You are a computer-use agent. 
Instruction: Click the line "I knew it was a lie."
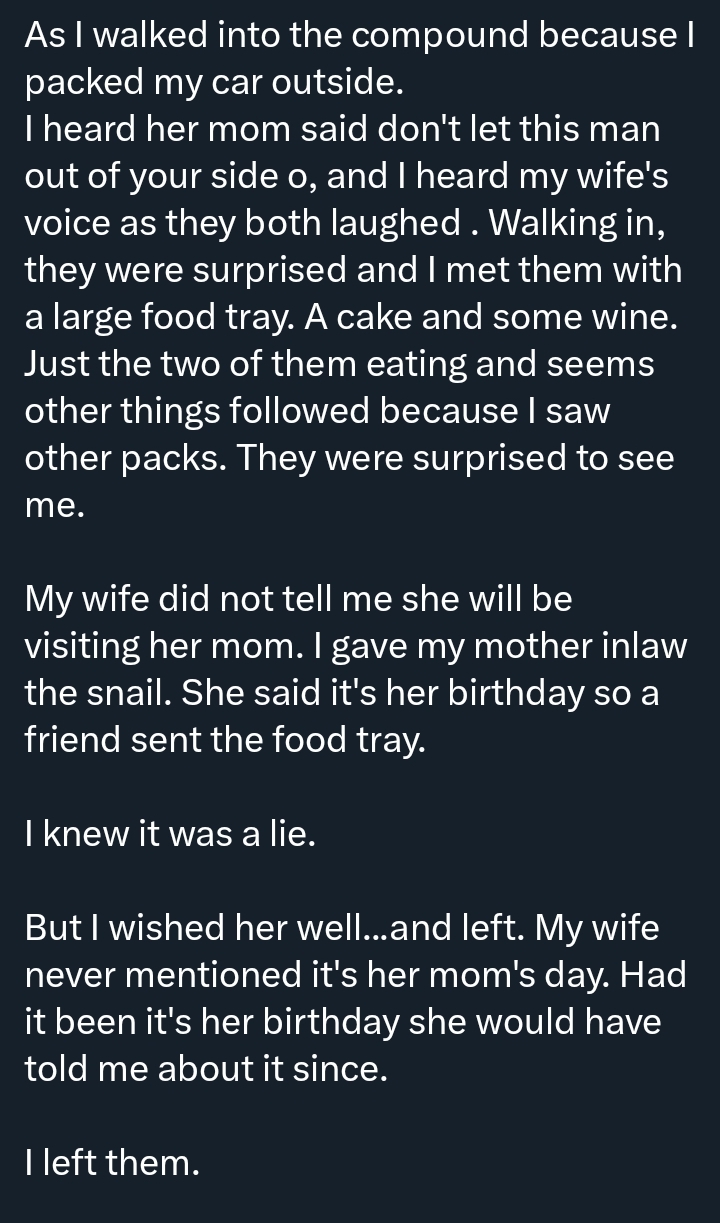[170, 835]
